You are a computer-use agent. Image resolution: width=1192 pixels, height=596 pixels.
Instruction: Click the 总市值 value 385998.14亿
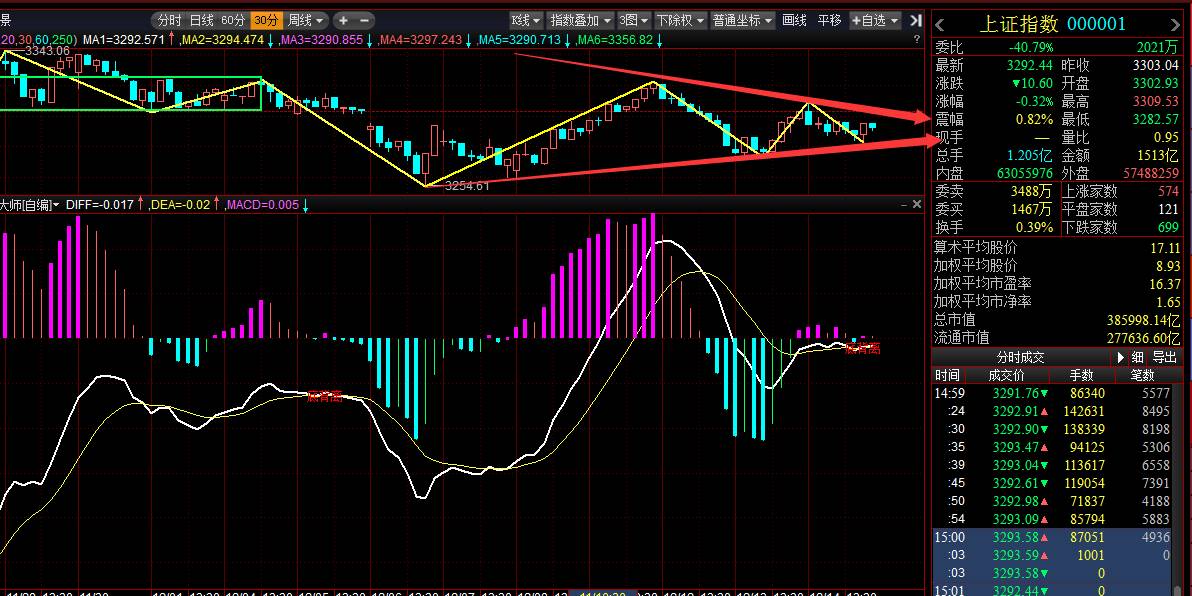click(x=1144, y=320)
